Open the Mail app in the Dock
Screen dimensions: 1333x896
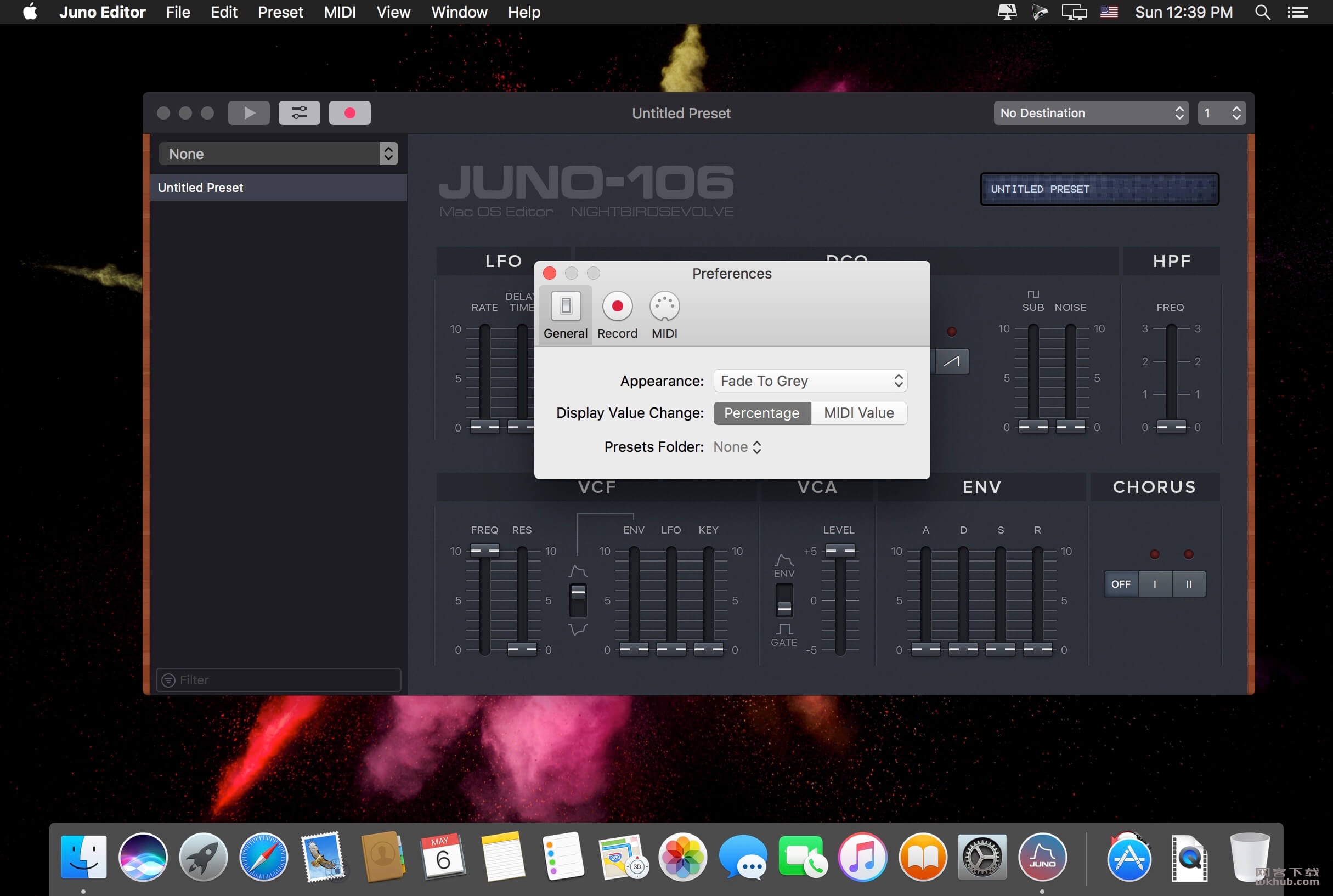pos(323,857)
